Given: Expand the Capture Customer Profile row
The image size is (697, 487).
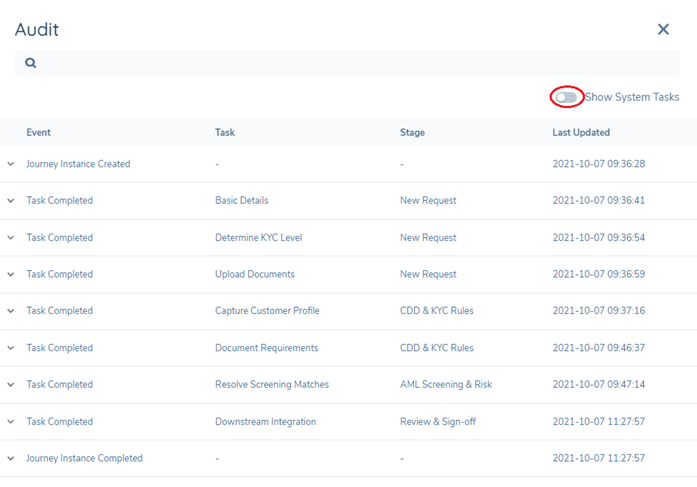Looking at the screenshot, I should (x=11, y=311).
